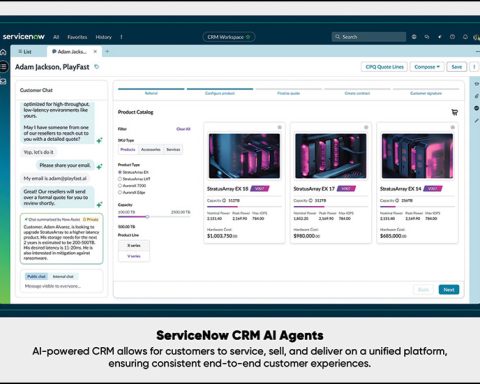Click the refresh icon beside Adam Jackson, PlayFast
The width and height of the screenshot is (480, 384).
pos(97,67)
